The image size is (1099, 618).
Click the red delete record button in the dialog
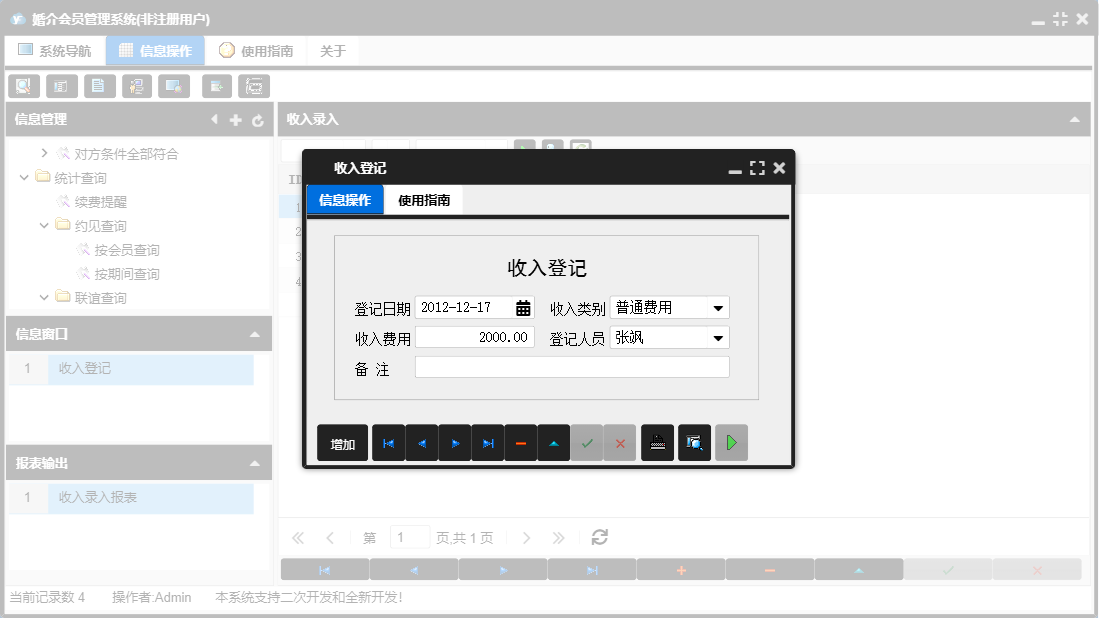(521, 442)
